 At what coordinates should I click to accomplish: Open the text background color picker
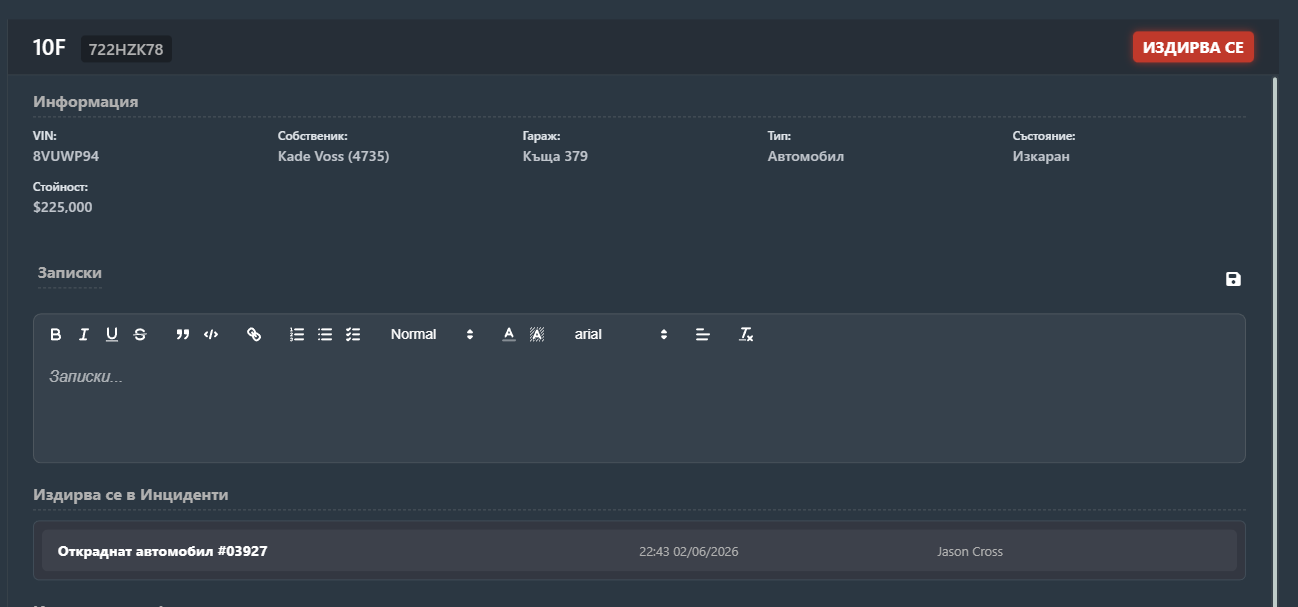[537, 335]
